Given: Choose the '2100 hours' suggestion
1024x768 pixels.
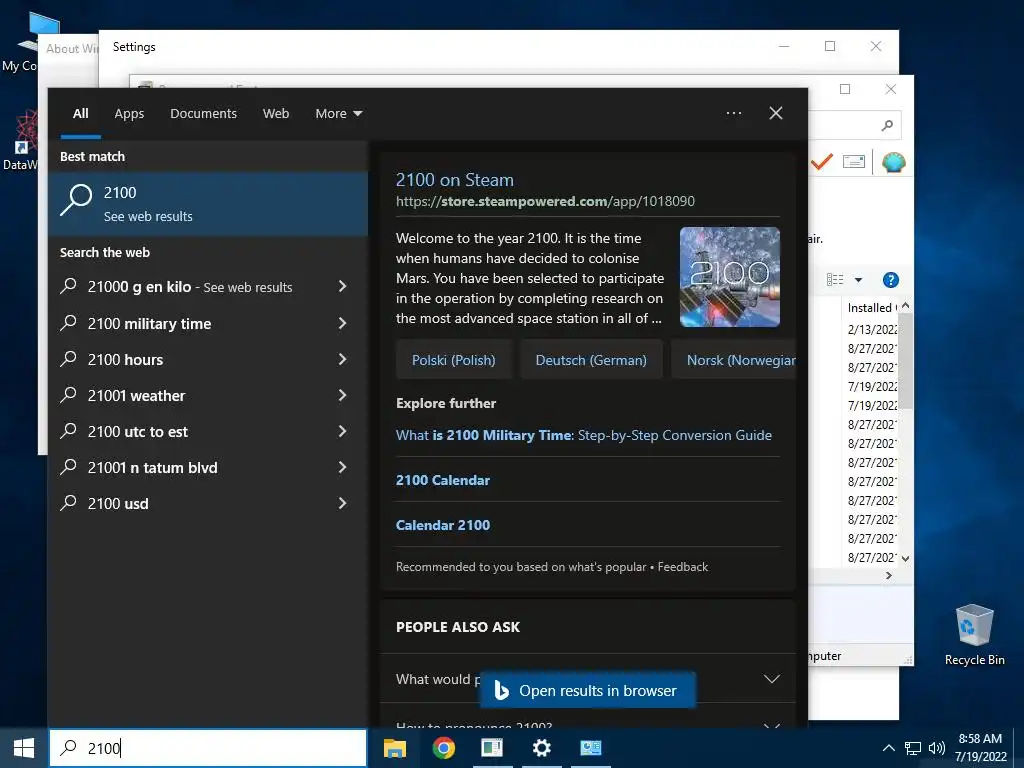Looking at the screenshot, I should pyautogui.click(x=125, y=359).
